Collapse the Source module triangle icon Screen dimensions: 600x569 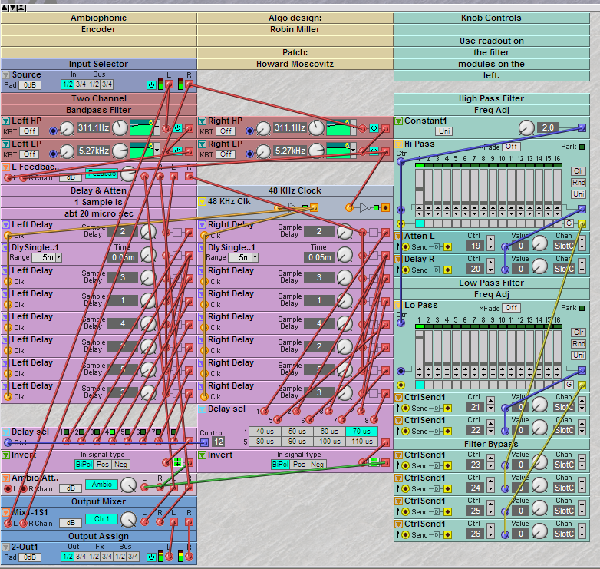click(x=5, y=75)
